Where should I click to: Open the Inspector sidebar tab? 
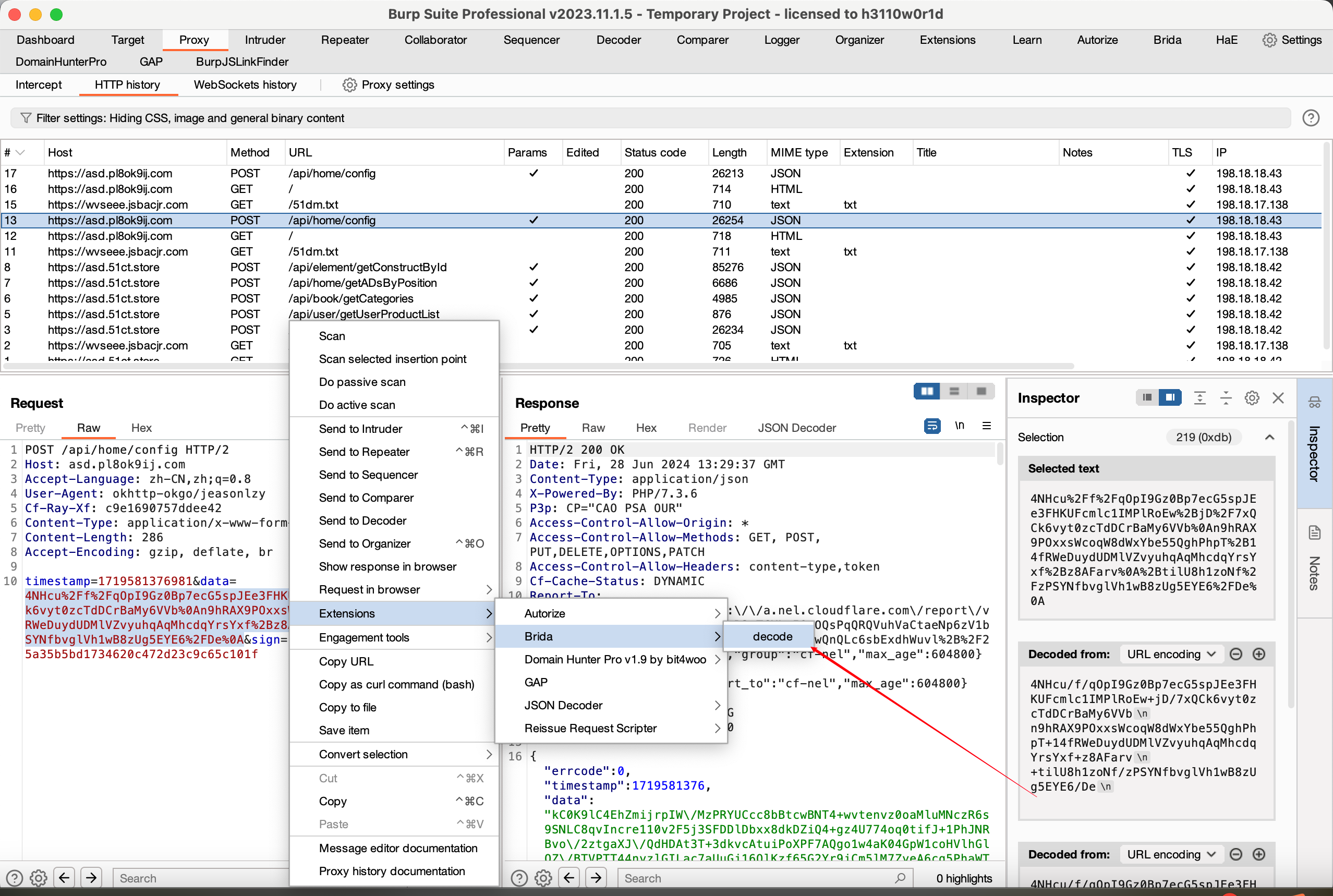(1314, 443)
